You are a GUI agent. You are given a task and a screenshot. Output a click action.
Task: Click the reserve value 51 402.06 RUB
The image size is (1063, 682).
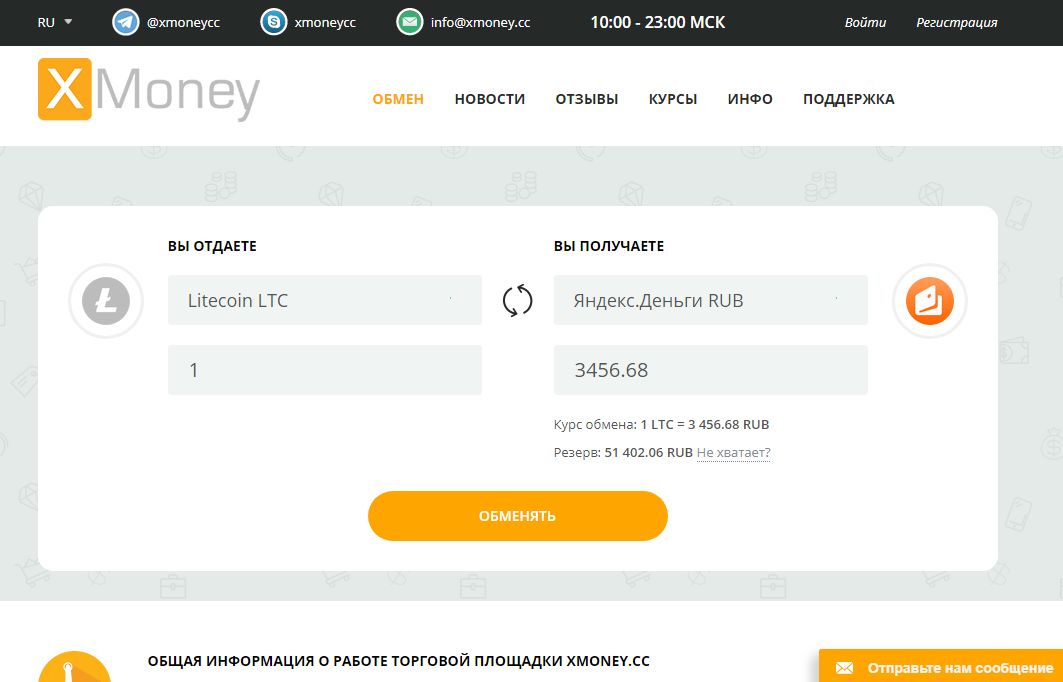pyautogui.click(x=648, y=452)
